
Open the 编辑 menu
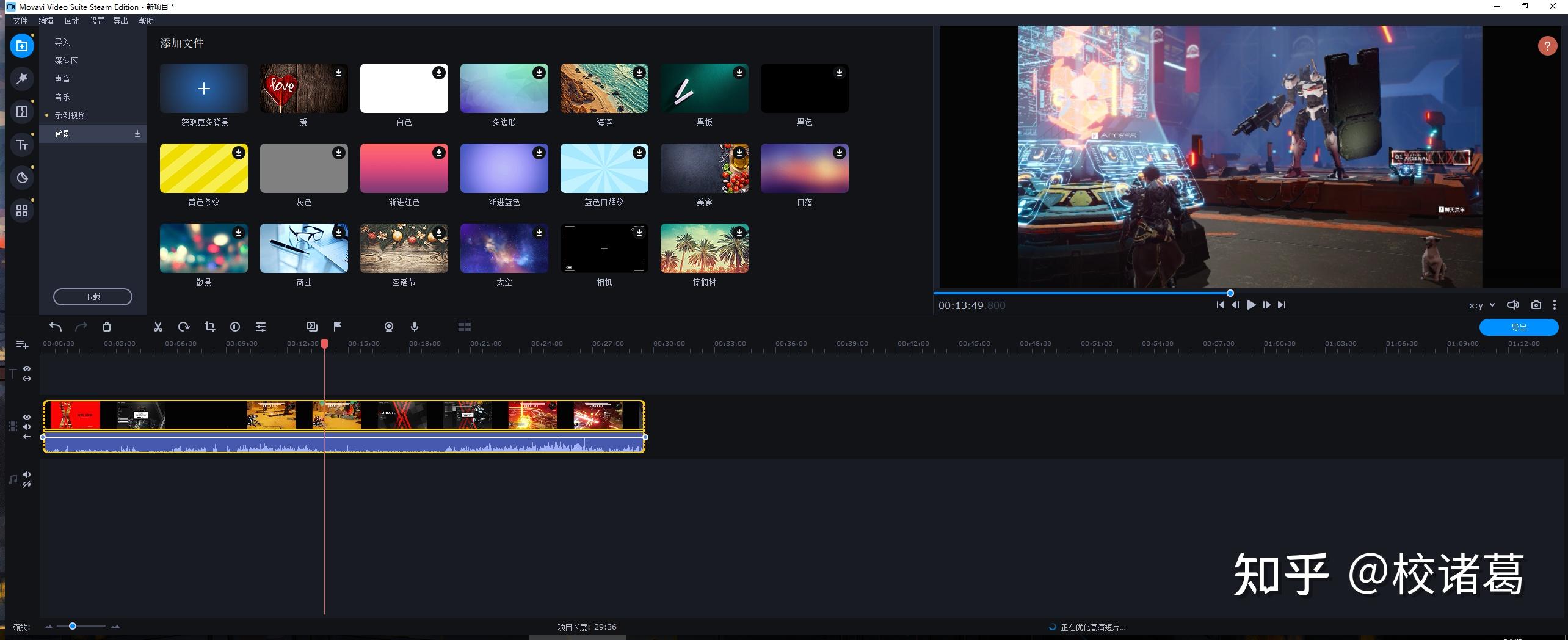[x=46, y=21]
